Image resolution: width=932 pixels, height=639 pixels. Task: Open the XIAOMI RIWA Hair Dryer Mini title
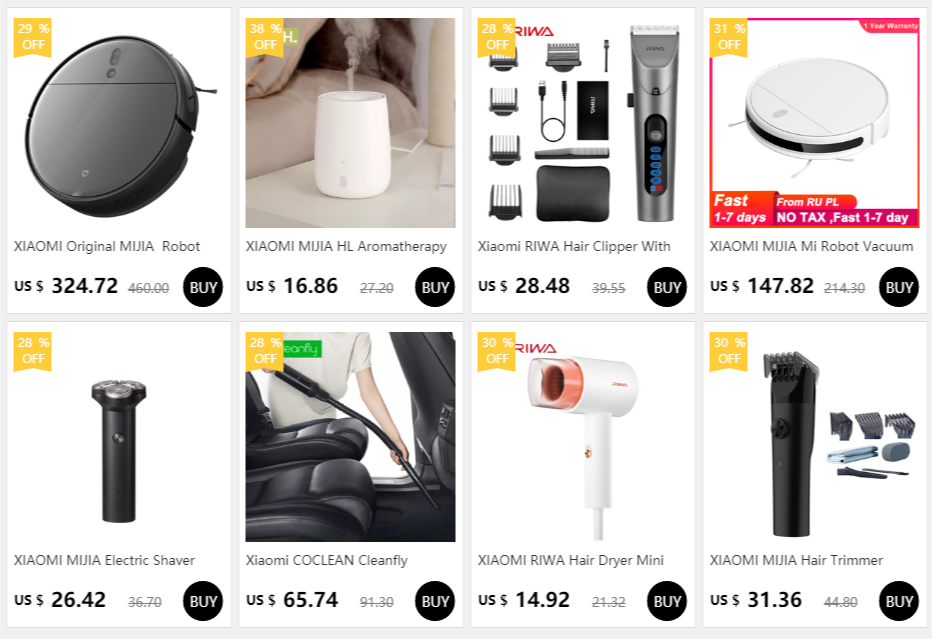(571, 560)
